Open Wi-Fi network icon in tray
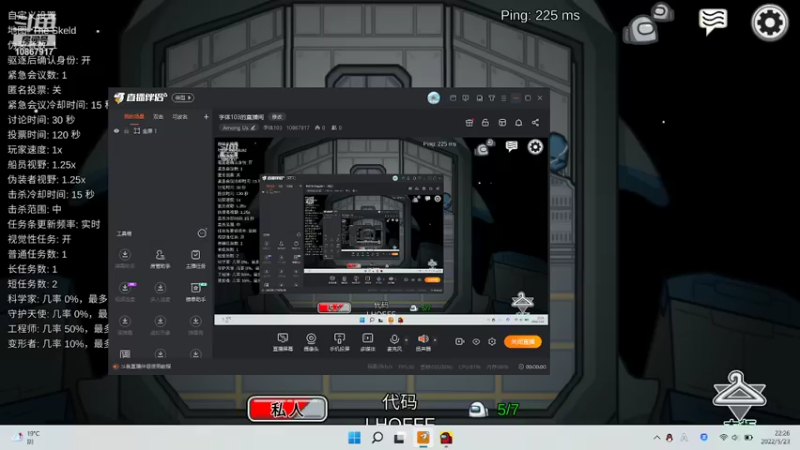This screenshot has height=450, width=800. [x=723, y=438]
